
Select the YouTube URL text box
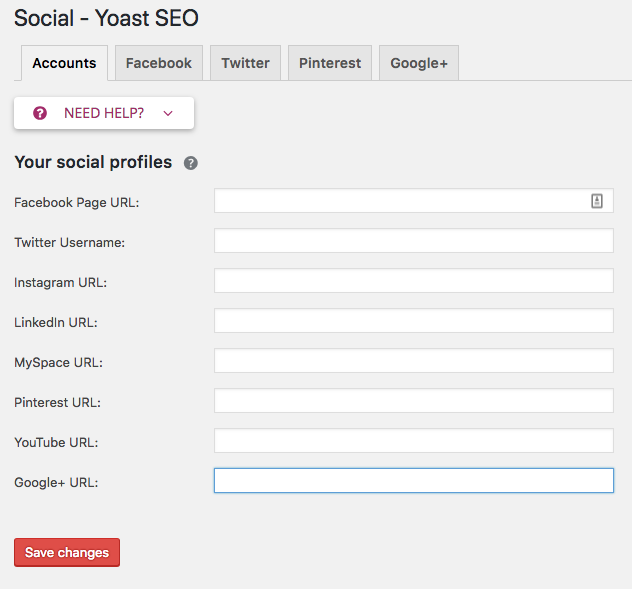[414, 440]
